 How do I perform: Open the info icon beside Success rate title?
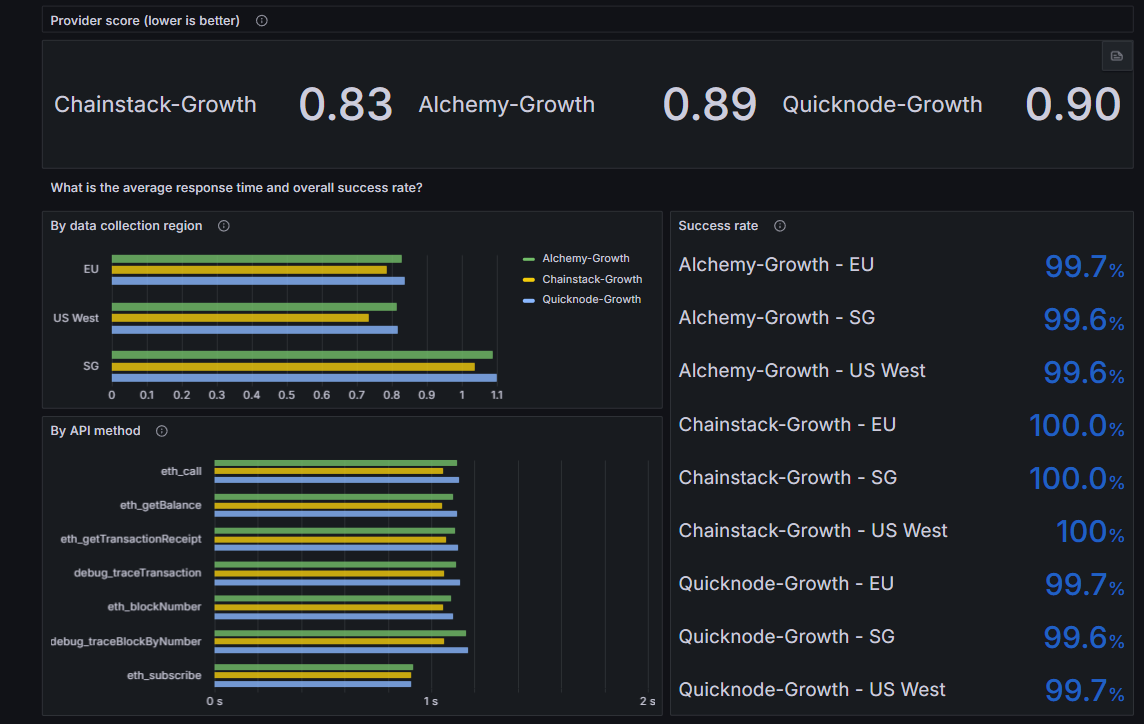click(x=780, y=226)
